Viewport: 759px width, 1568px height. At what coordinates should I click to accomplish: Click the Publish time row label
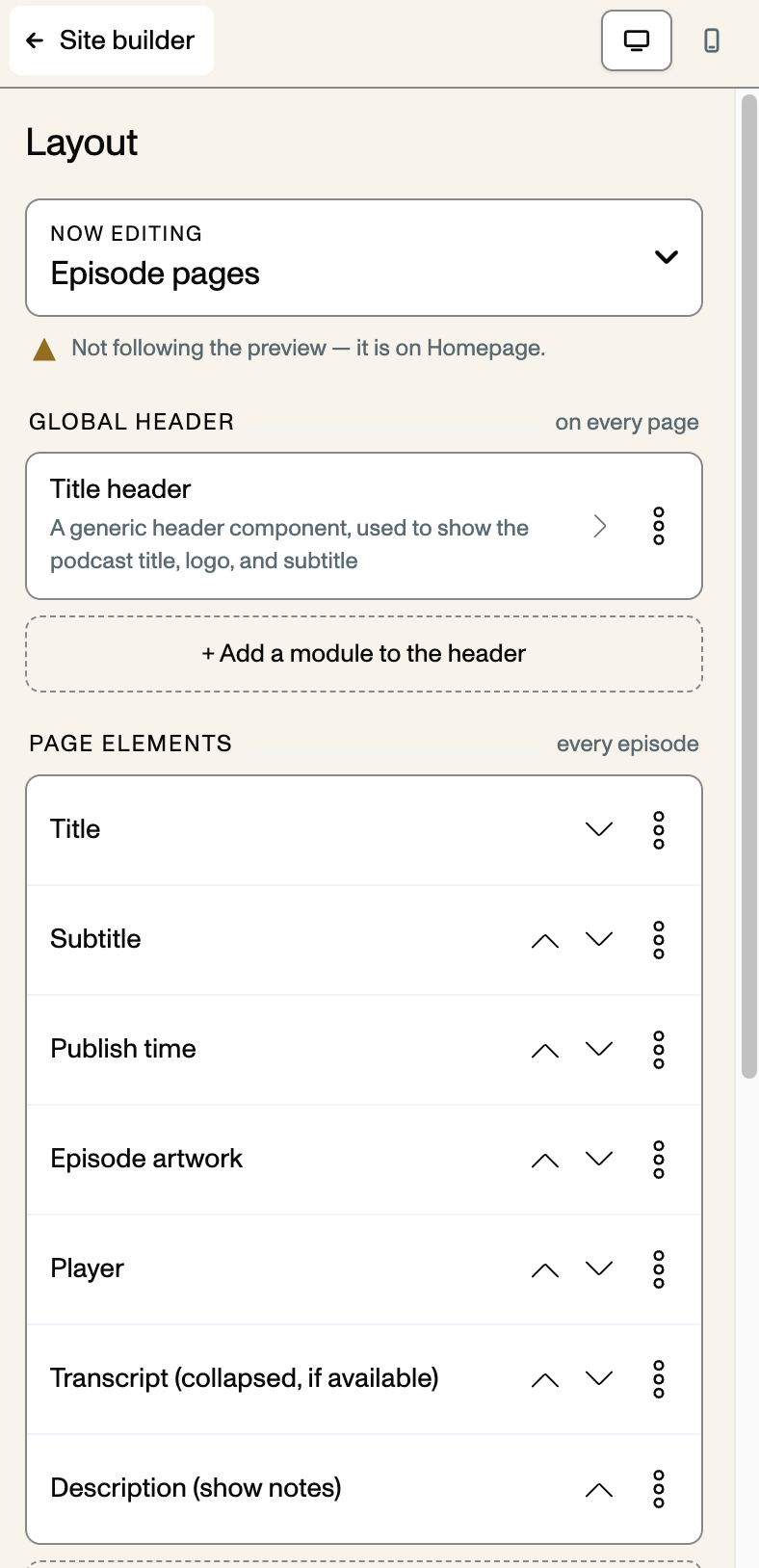123,1049
